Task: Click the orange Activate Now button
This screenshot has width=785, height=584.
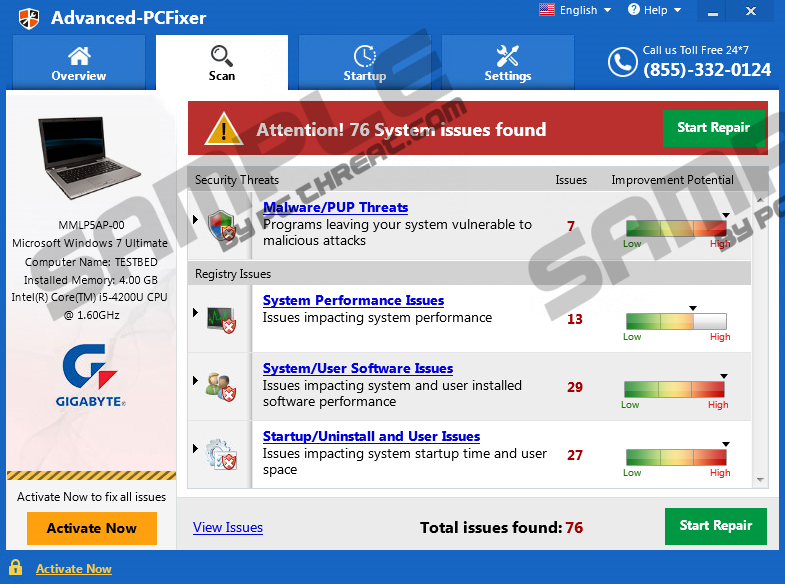Action: coord(92,528)
